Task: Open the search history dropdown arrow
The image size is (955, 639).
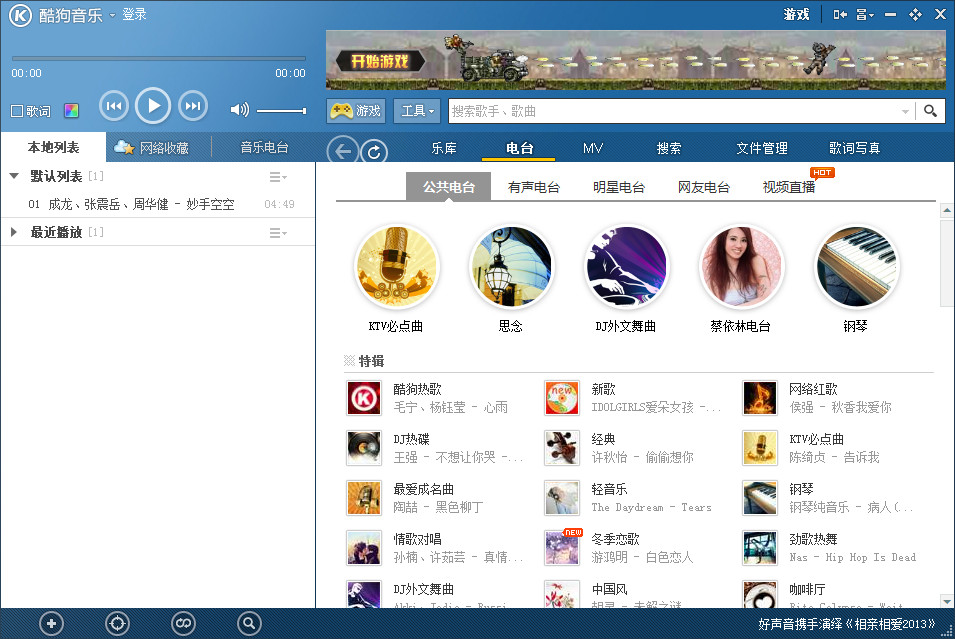Action: tap(905, 111)
